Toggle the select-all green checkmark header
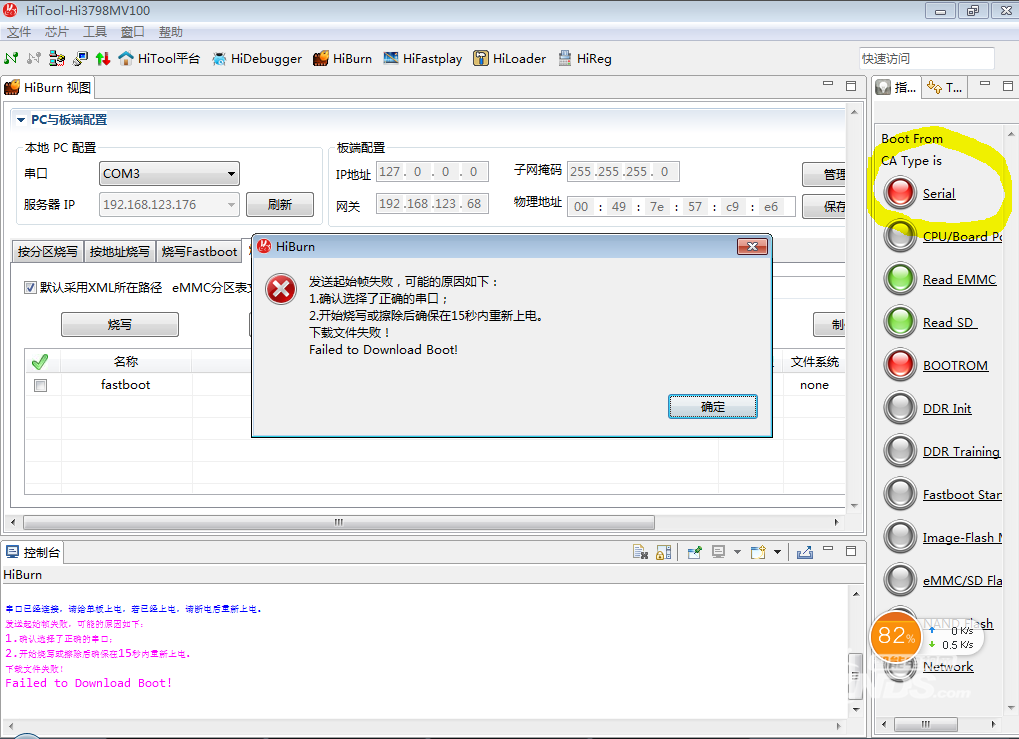Viewport: 1019px width, 739px height. (x=40, y=361)
